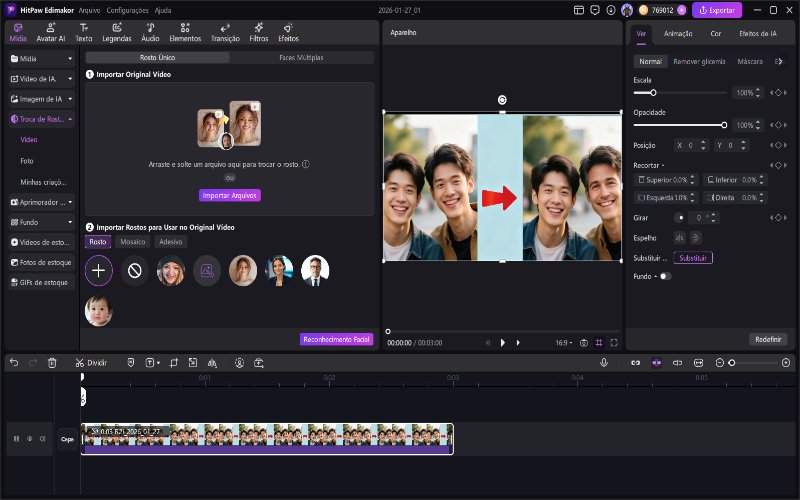Click the microphone voice-over icon

[604, 362]
